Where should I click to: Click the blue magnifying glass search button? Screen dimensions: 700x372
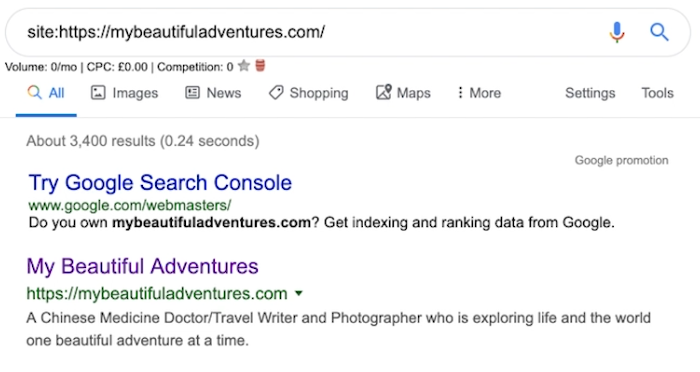coord(659,32)
